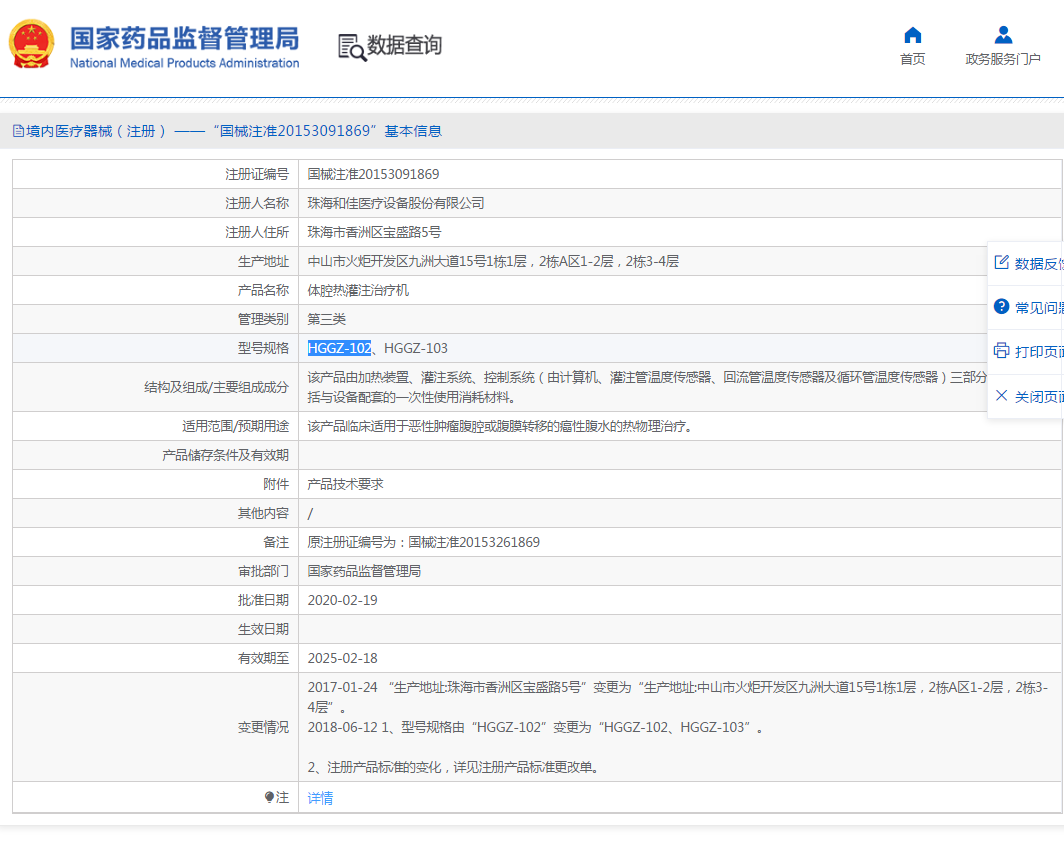Click the 有效期至 row label
1064x844 pixels.
pyautogui.click(x=263, y=658)
